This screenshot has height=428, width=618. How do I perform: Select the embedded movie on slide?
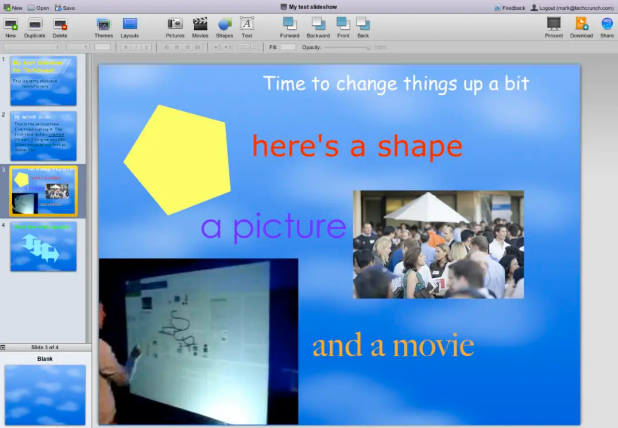click(198, 341)
